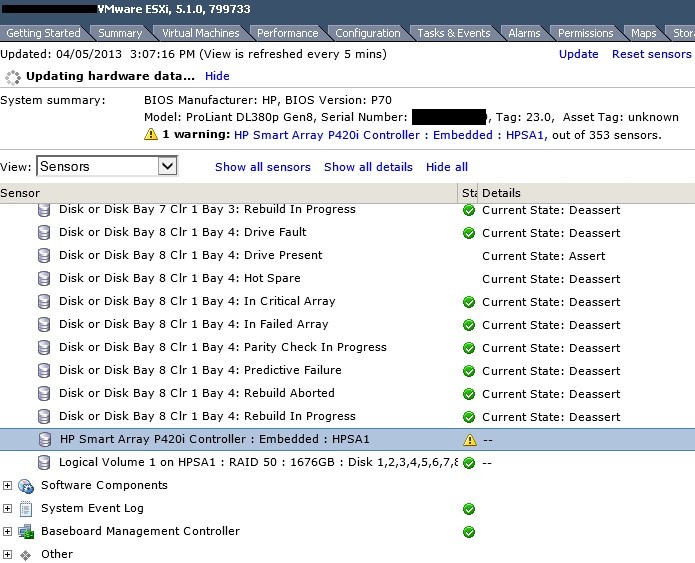Click disk icon for Predictive Failure

pyautogui.click(x=44, y=371)
